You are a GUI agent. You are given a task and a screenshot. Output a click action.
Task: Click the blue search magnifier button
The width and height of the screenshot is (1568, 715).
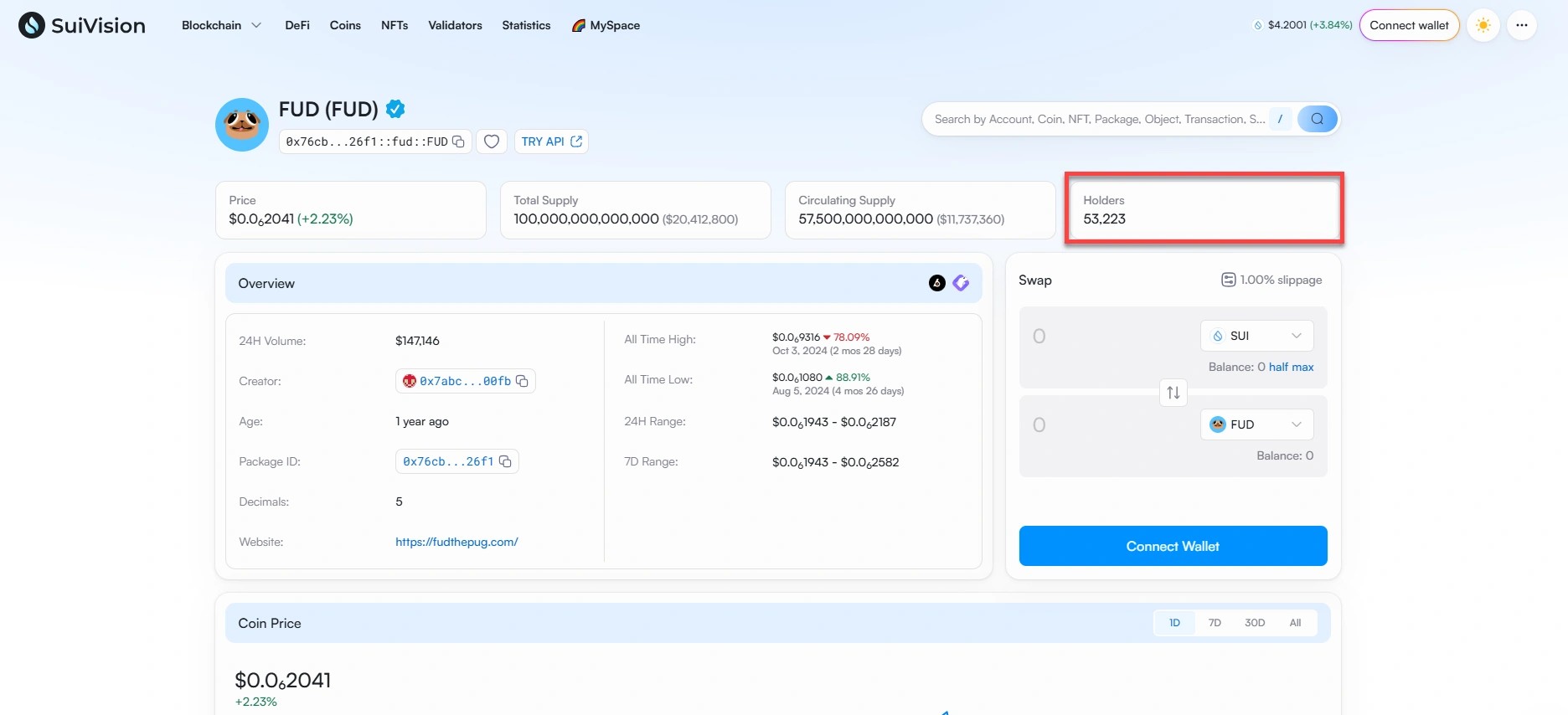(x=1317, y=119)
